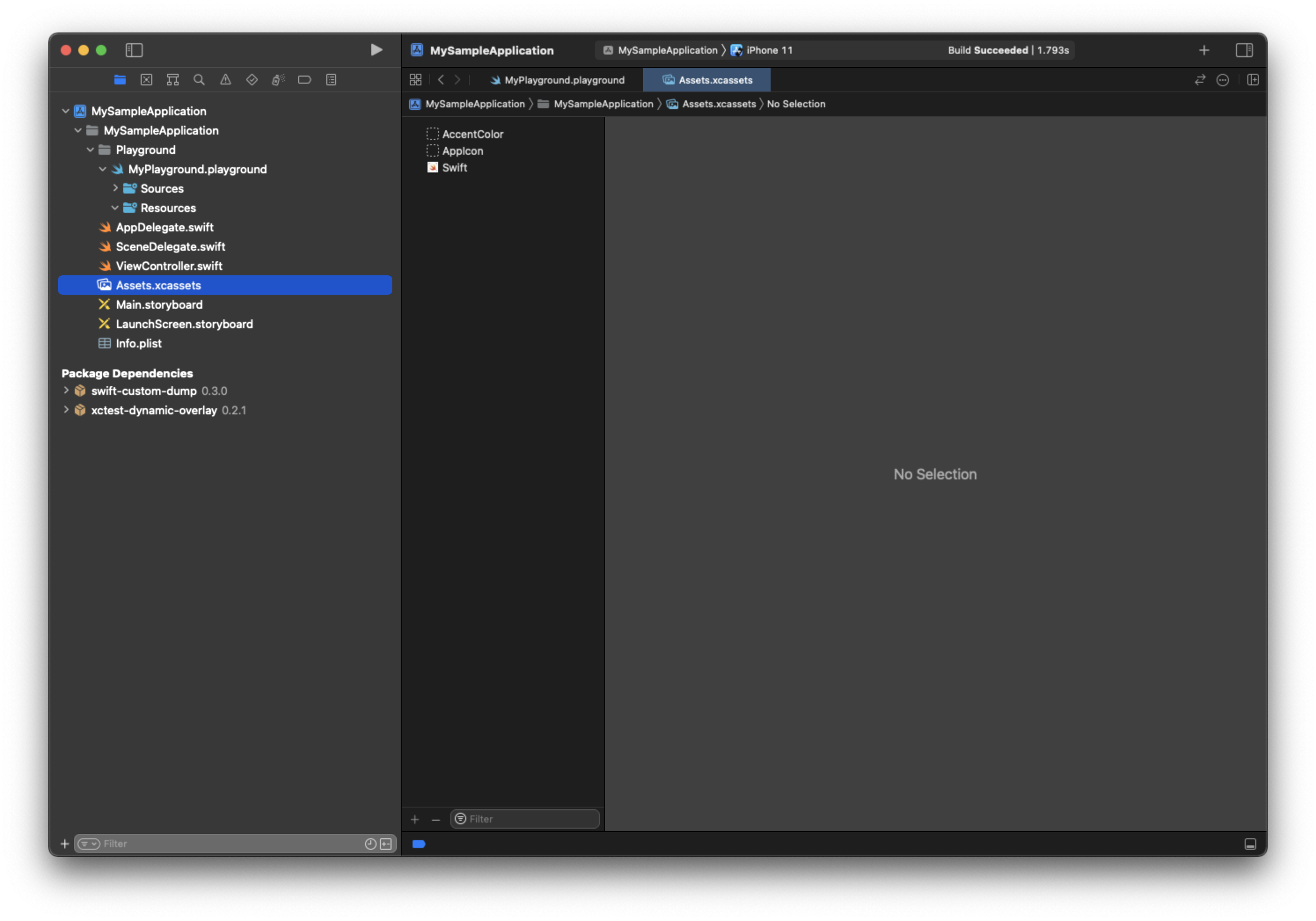Screen dimensions: 1316x921
Task: Open the Issue navigator warning icon
Action: pyautogui.click(x=225, y=80)
